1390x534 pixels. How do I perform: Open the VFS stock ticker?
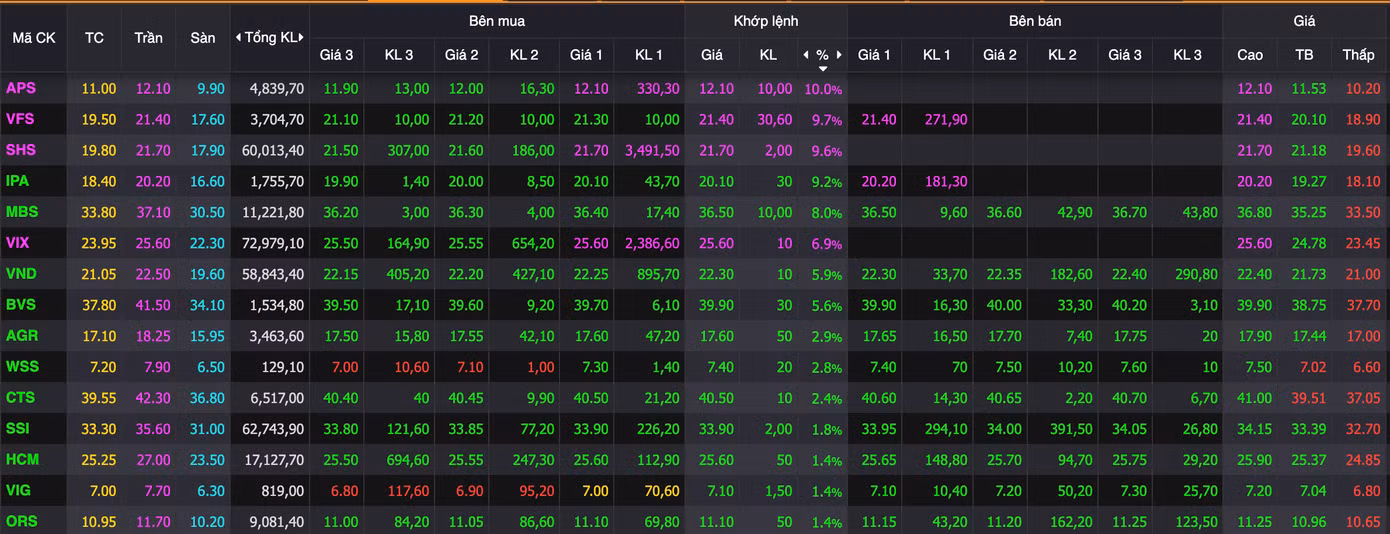pyautogui.click(x=20, y=119)
